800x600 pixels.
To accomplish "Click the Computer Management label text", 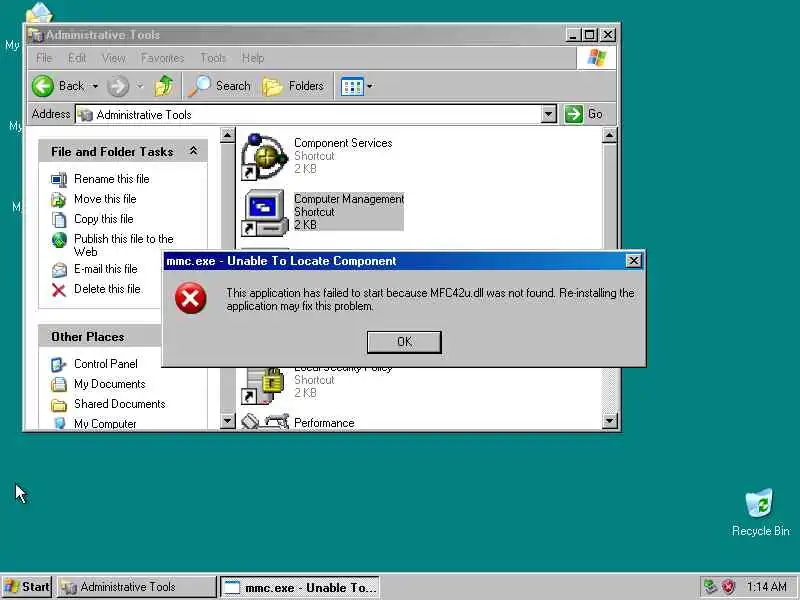I will point(349,199).
